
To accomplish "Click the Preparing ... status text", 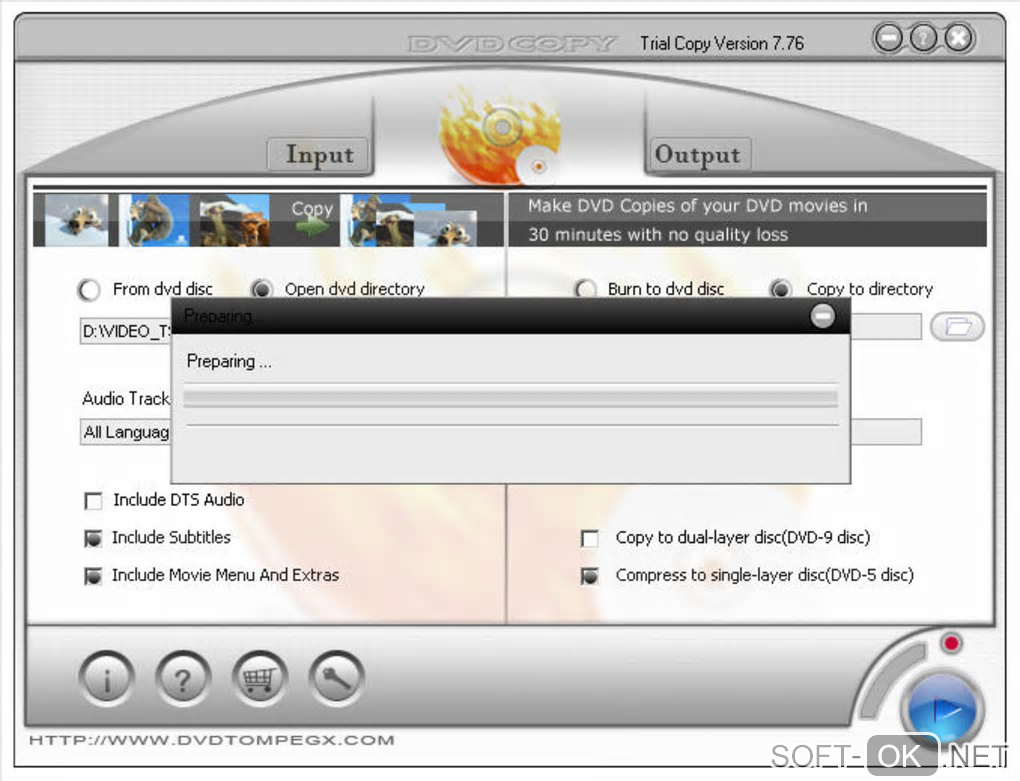I will pyautogui.click(x=229, y=362).
